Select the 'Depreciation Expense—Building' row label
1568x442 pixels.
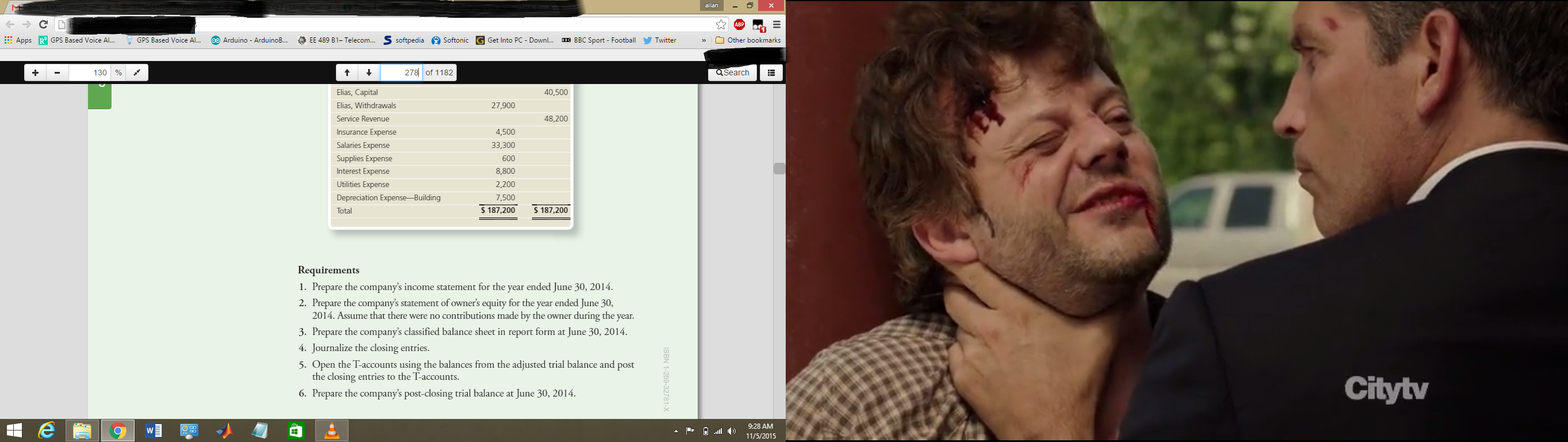point(388,198)
